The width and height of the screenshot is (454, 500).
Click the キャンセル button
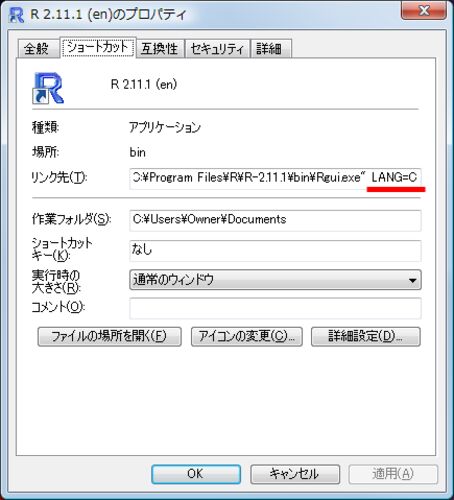[295, 474]
